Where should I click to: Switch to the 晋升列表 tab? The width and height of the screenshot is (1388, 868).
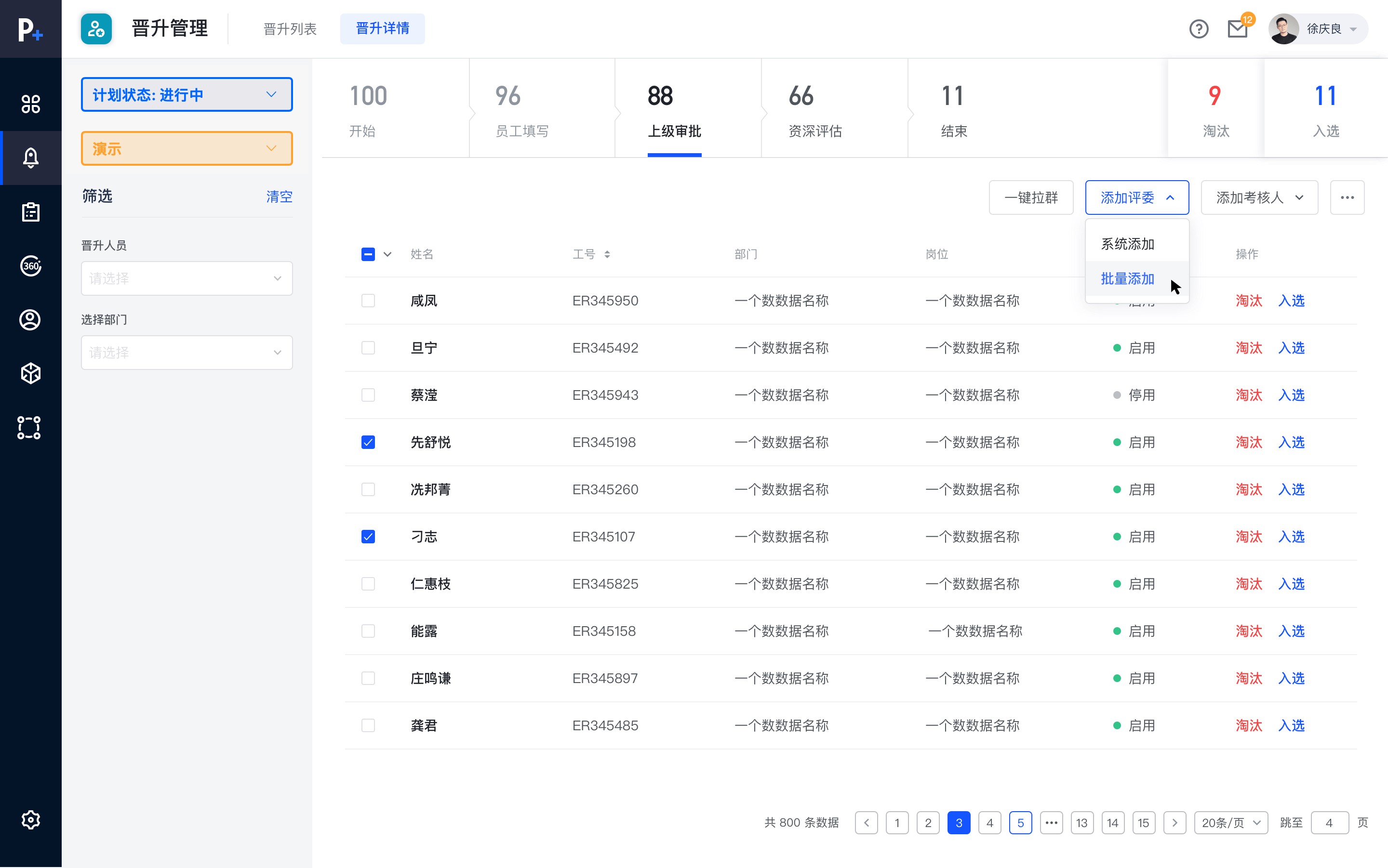coord(290,29)
